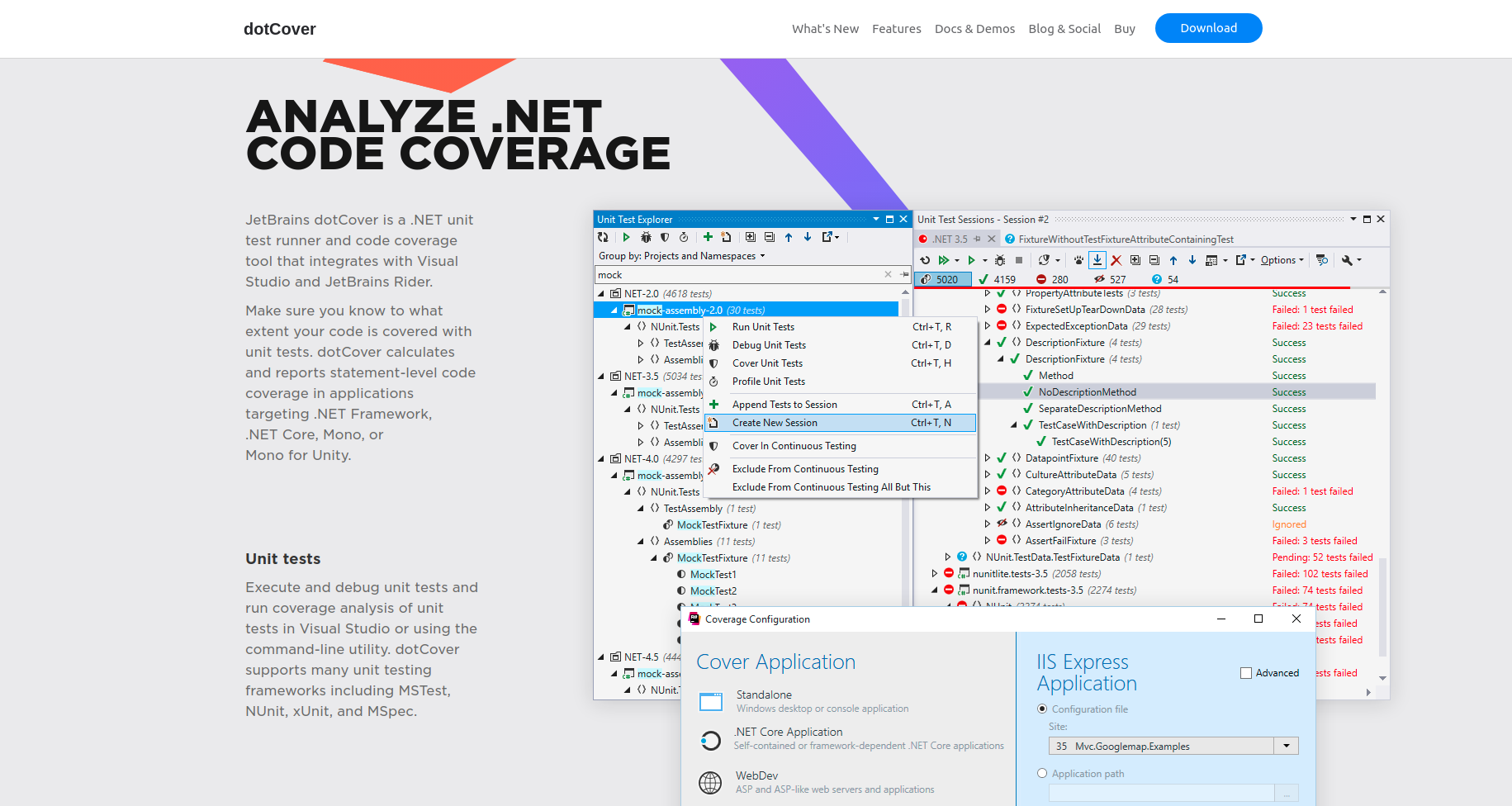Click the Debug bug icon in Unit Test Explorer
The height and width of the screenshot is (806, 1512).
click(646, 237)
